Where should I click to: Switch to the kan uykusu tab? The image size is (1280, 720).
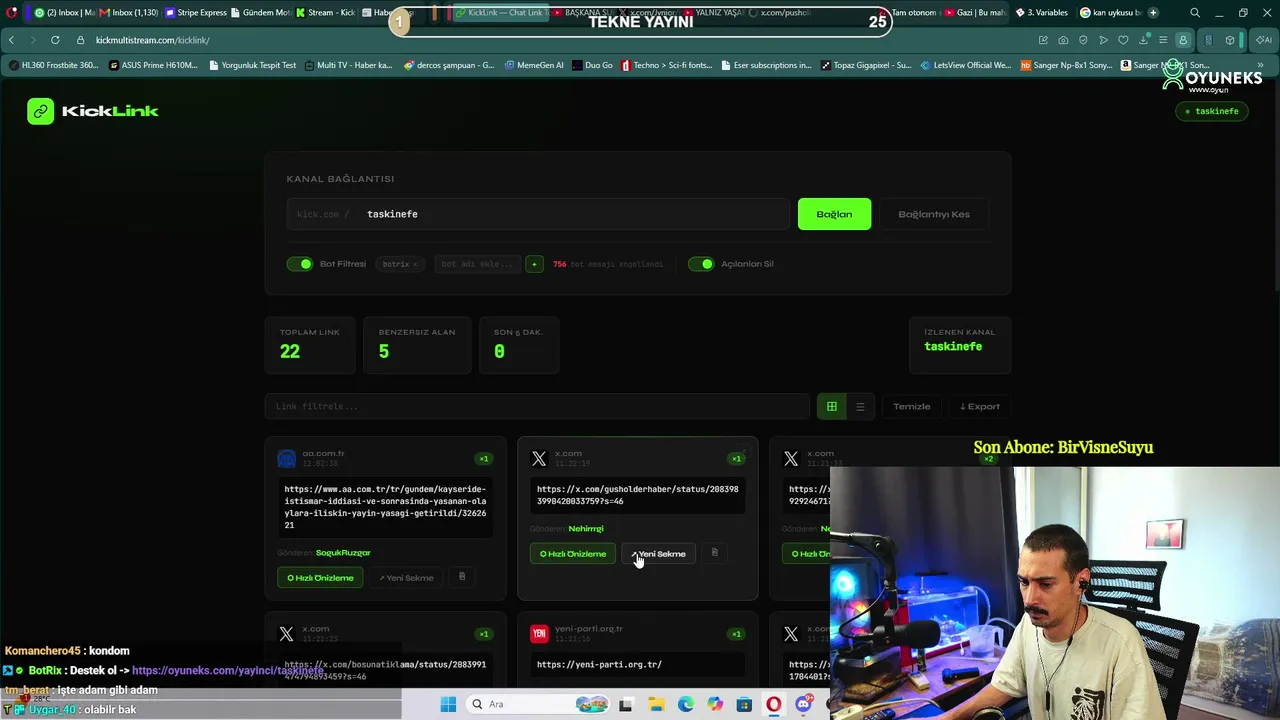(x=1110, y=13)
